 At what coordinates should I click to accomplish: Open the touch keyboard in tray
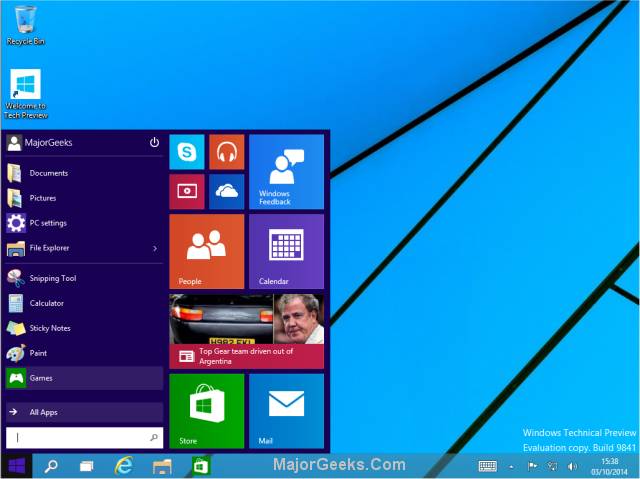[x=488, y=466]
